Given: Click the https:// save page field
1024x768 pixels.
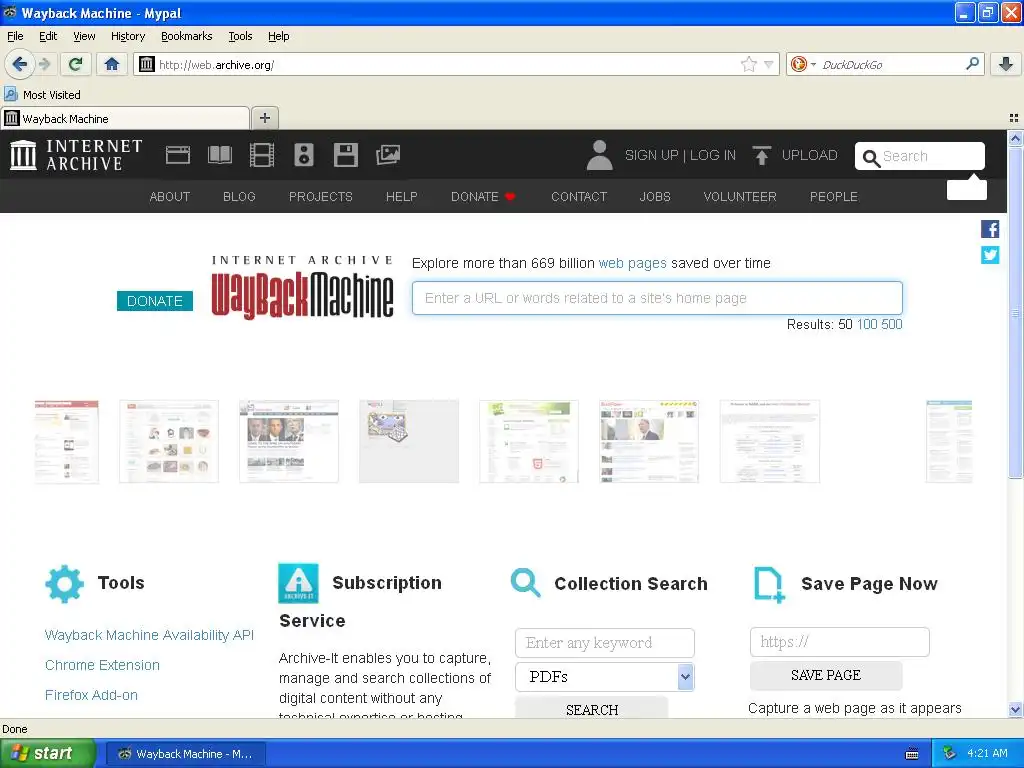Looking at the screenshot, I should tap(840, 642).
